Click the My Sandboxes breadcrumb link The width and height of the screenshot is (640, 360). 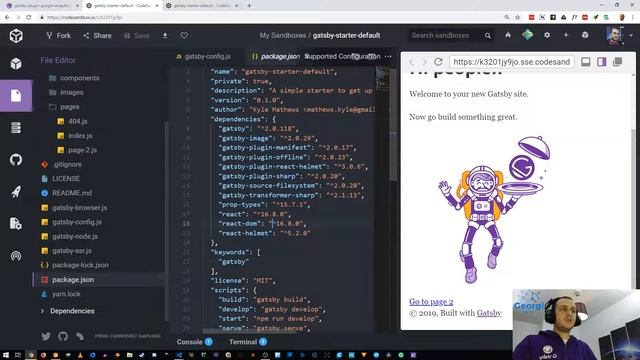click(x=282, y=36)
